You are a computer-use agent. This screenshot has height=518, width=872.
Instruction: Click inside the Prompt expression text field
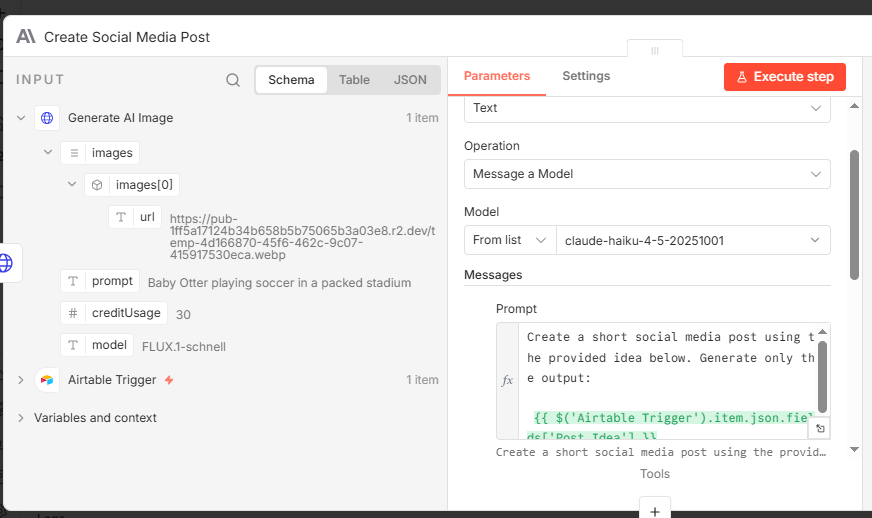[668, 381]
